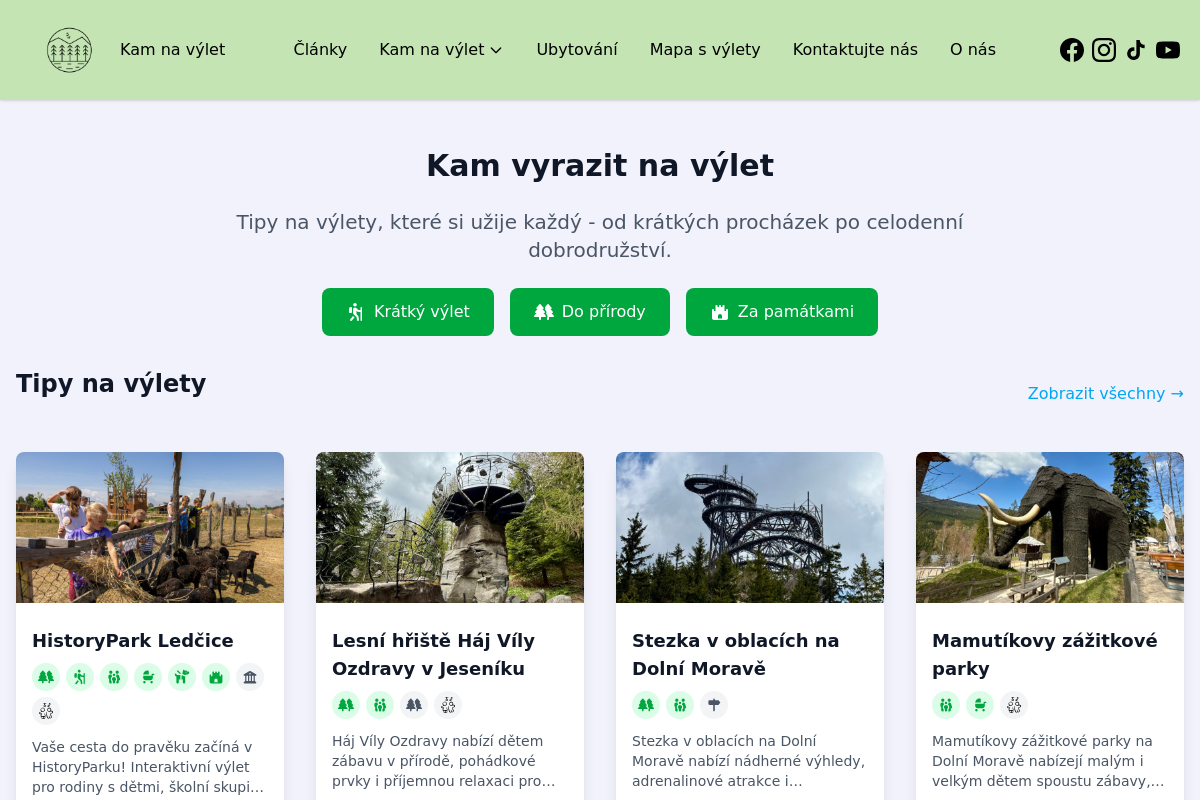1200x800 pixels.
Task: Click the trees icon on Stezka v oblacích card
Action: [646, 705]
